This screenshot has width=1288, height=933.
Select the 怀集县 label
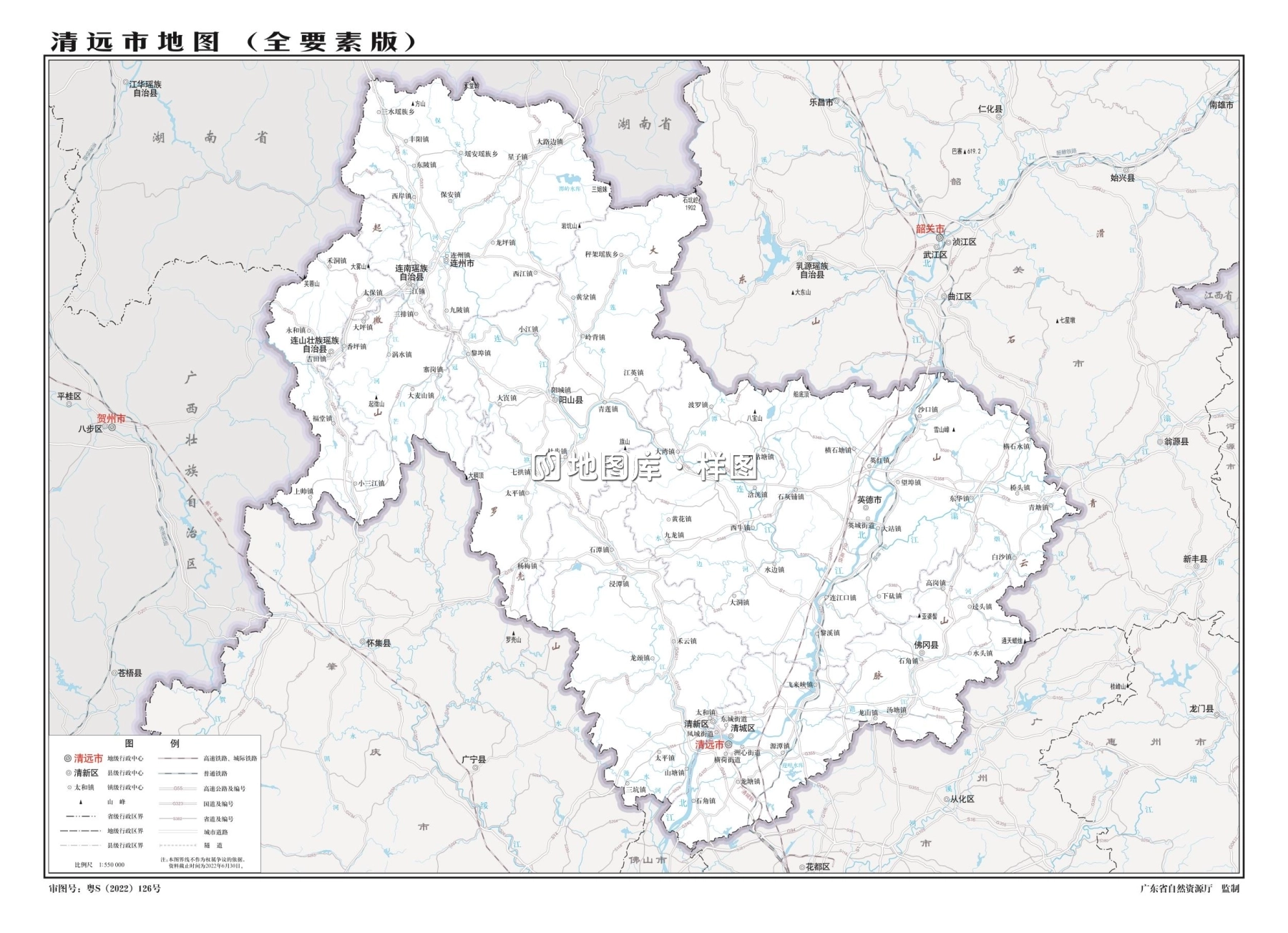379,643
